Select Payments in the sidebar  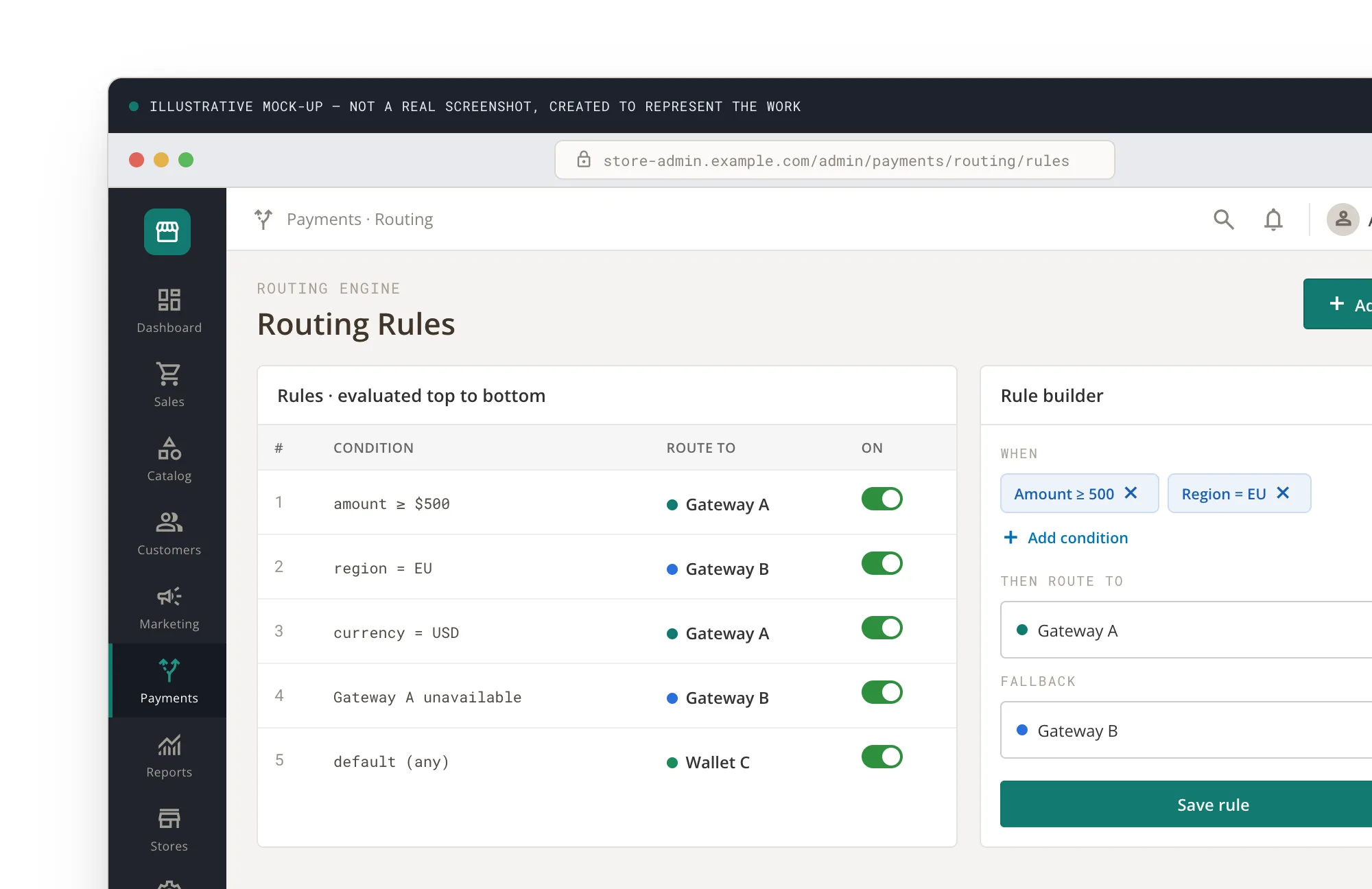tap(169, 680)
